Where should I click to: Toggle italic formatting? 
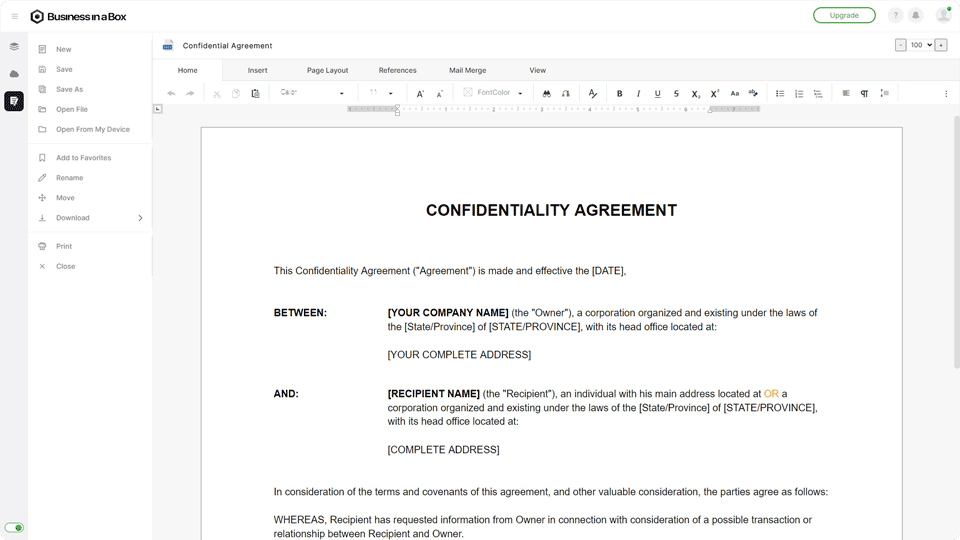pos(638,94)
